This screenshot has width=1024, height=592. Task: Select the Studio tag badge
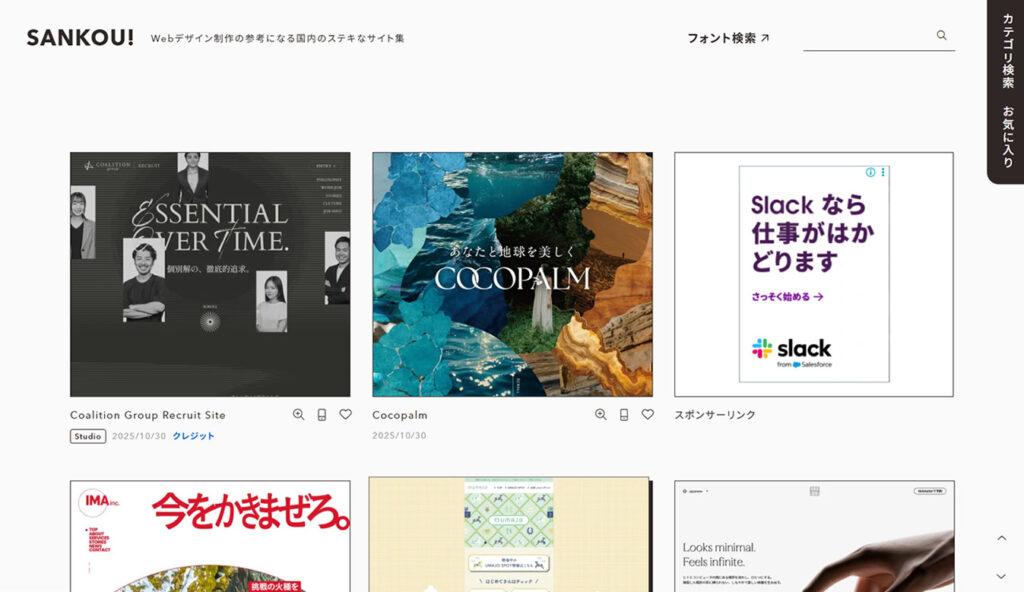tap(88, 436)
